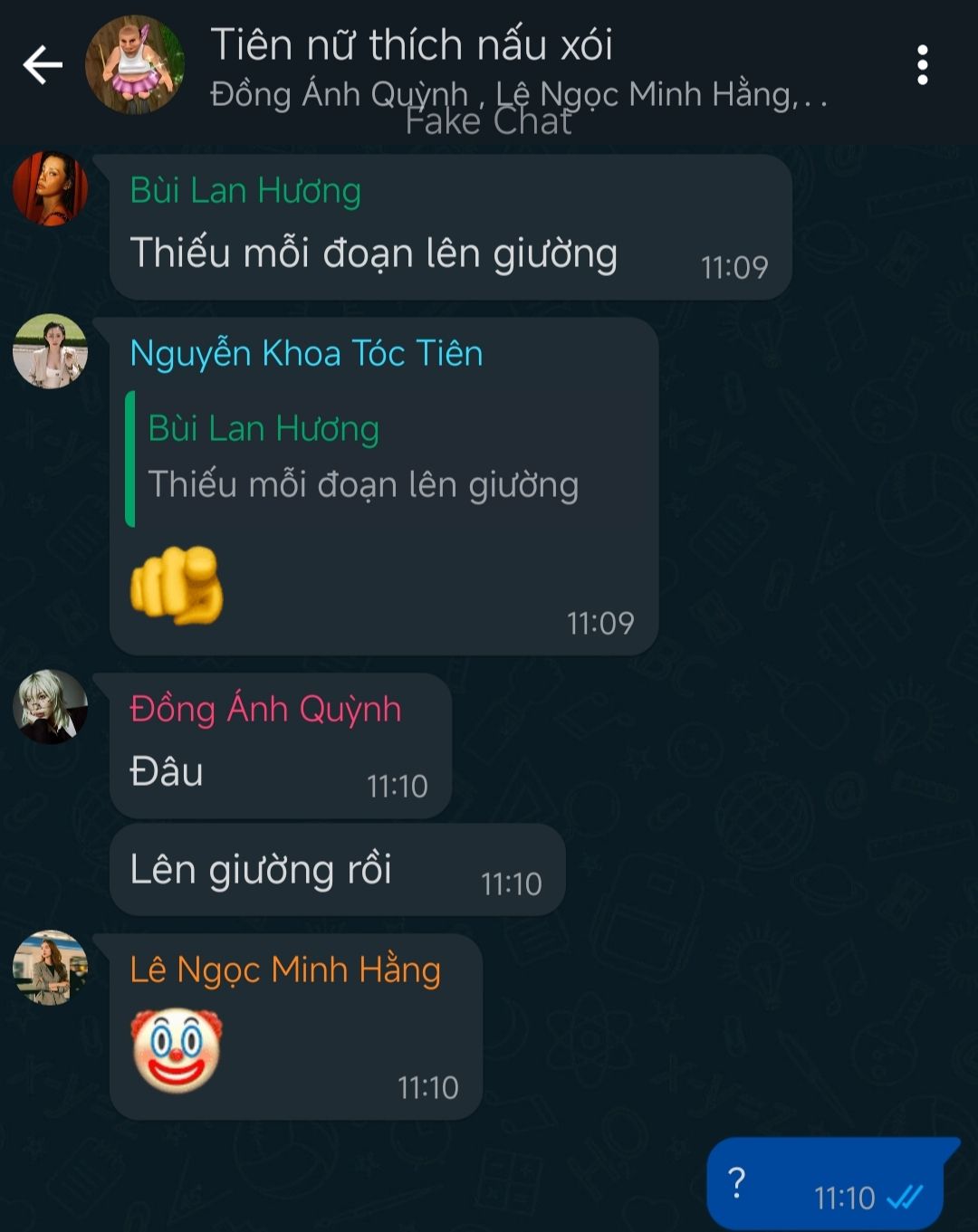Viewport: 978px width, 1232px height.
Task: Tap the message 'Đâu'
Action: pos(281,747)
